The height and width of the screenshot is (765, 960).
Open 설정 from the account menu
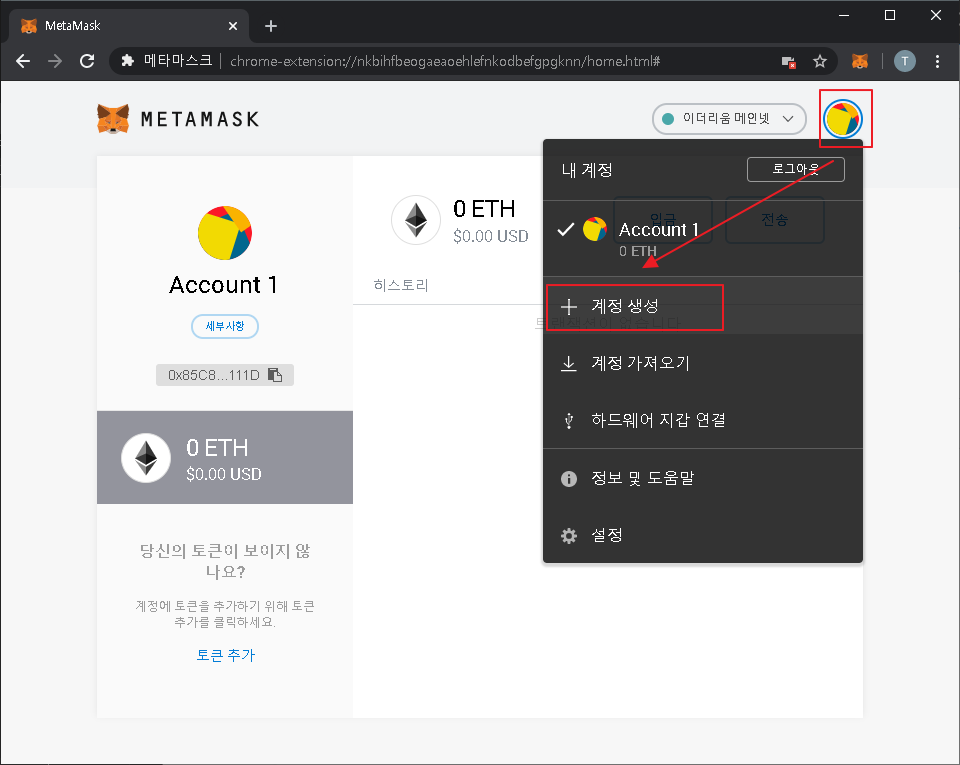(703, 536)
